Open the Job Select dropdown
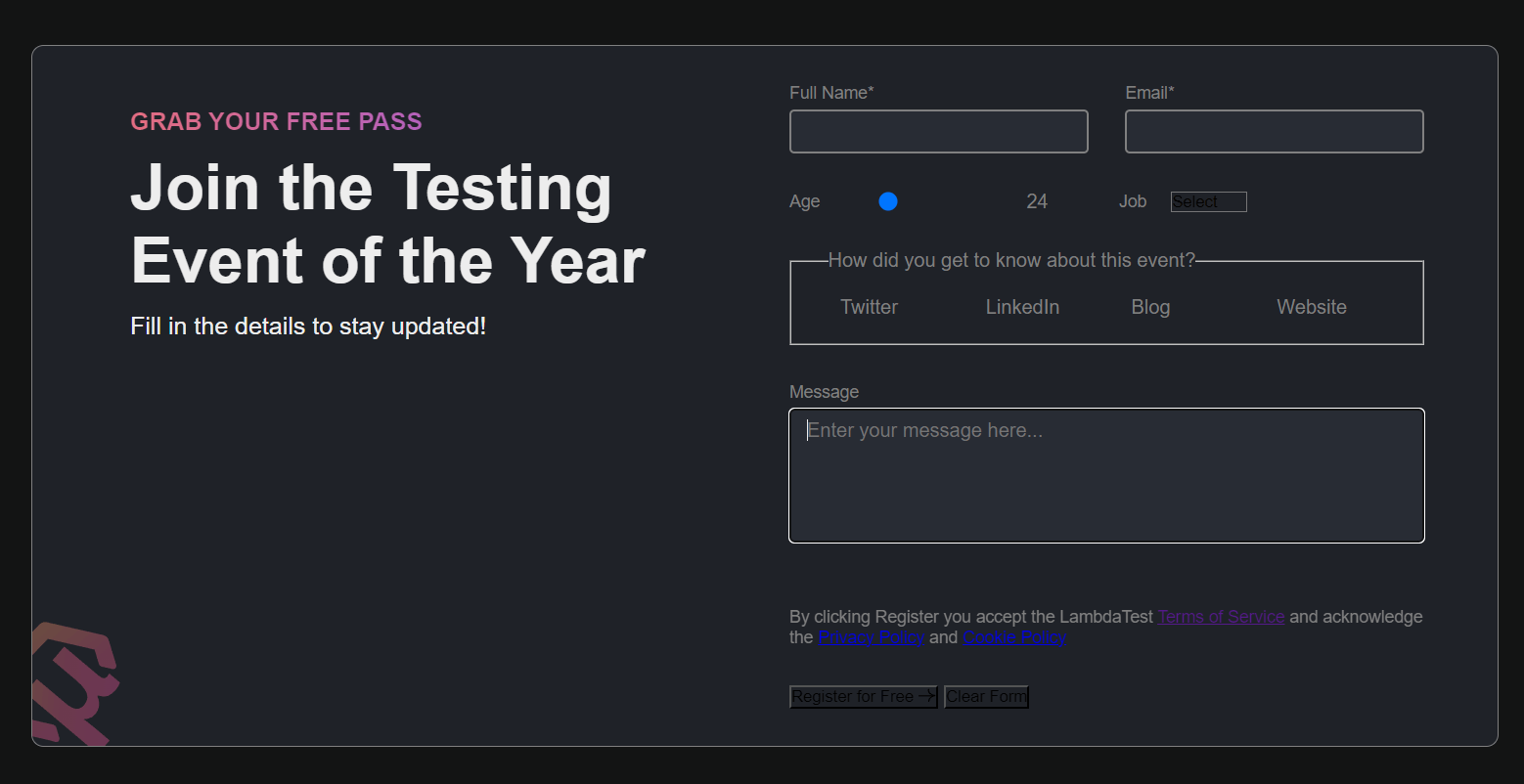Screen dimensions: 1524x784 [x=1208, y=201]
